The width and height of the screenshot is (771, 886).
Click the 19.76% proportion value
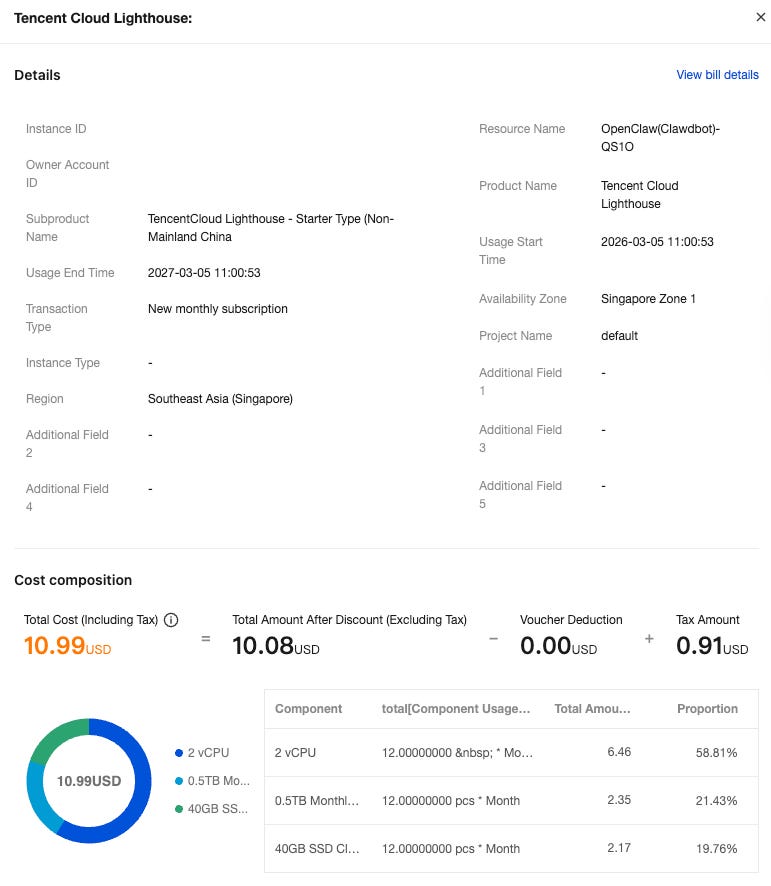click(x=716, y=849)
